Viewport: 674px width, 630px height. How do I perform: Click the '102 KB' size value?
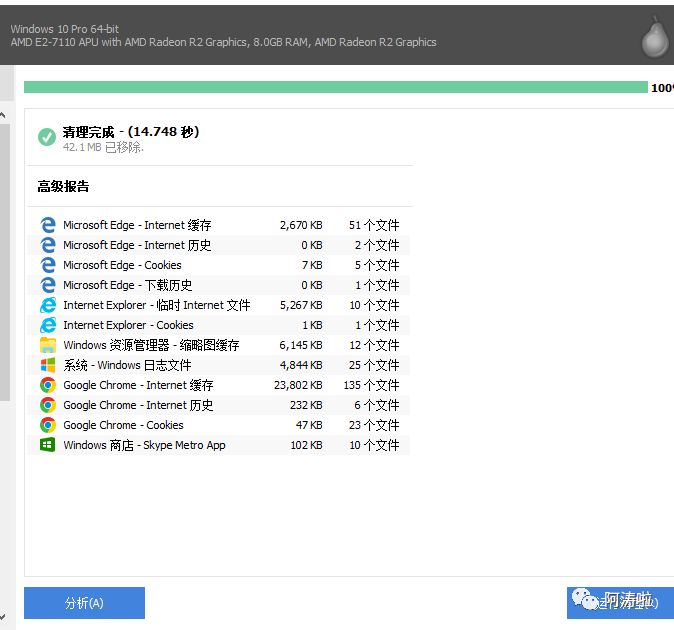(306, 445)
